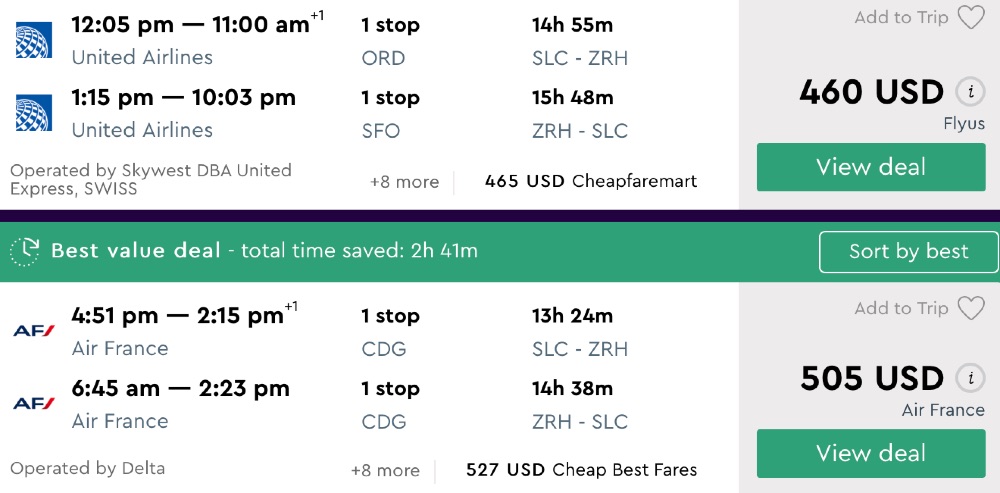Click the best value deal clock icon
Screen dimensions: 1000x493
click(25, 251)
